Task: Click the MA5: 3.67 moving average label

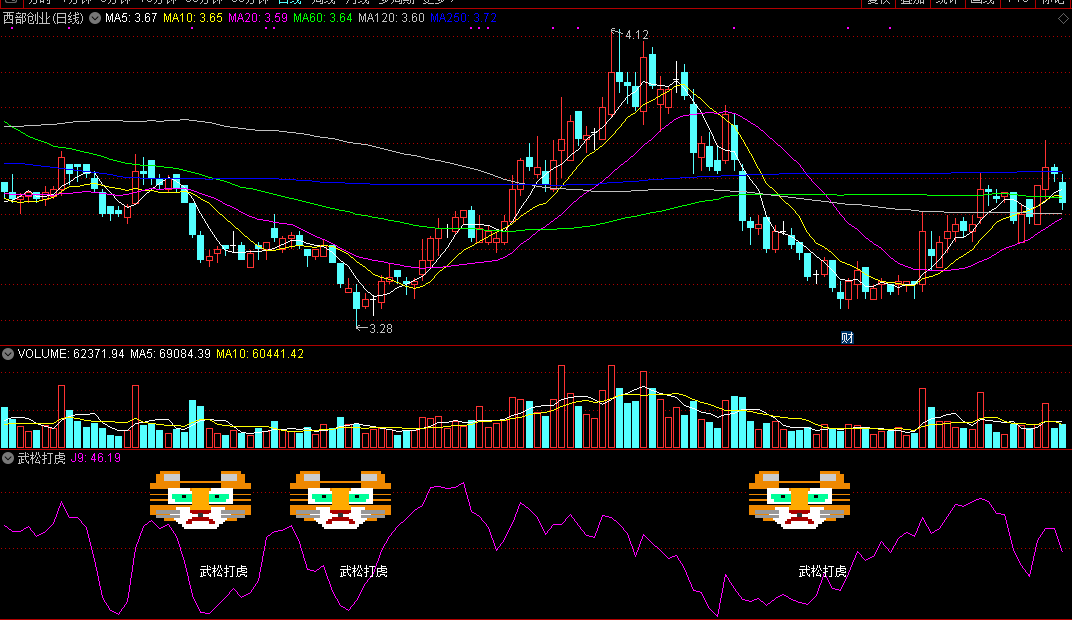Action: point(131,18)
